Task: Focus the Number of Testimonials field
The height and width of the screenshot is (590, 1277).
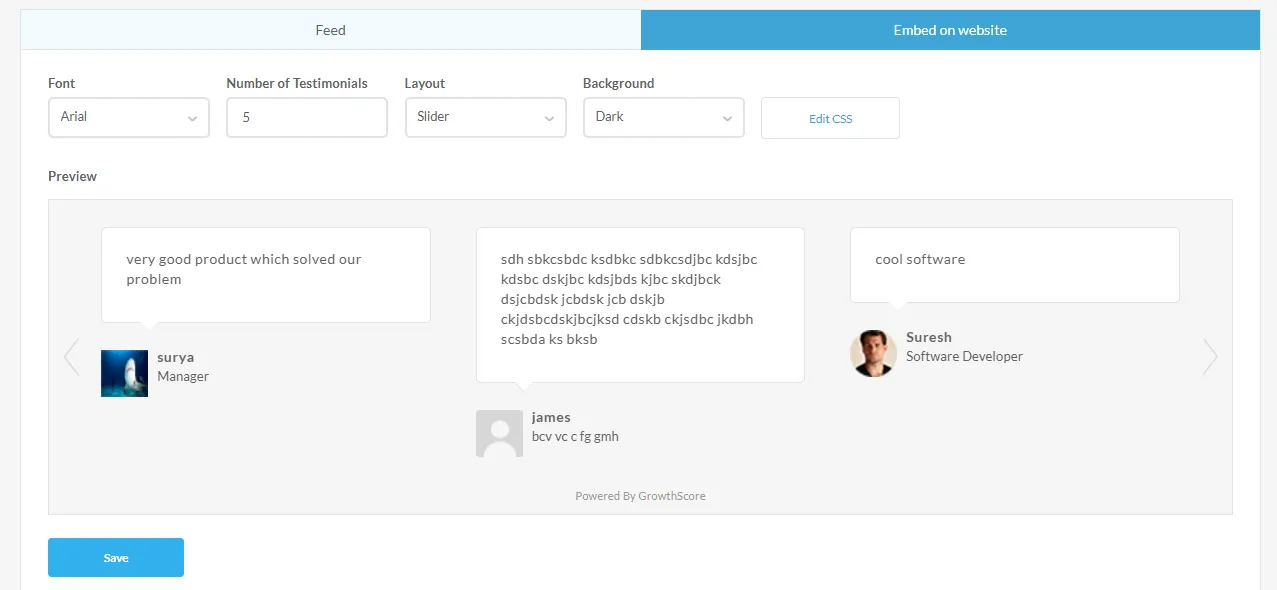Action: tap(307, 117)
